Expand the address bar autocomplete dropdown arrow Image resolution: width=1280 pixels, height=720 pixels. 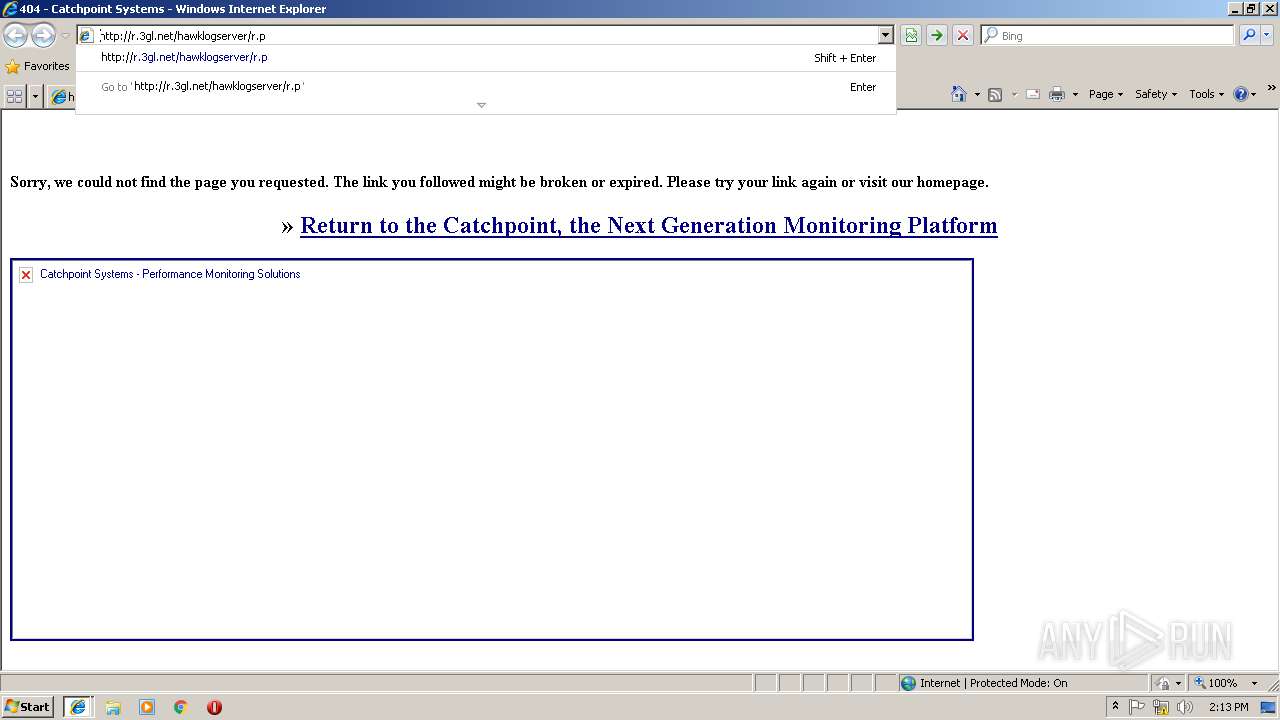tap(885, 36)
